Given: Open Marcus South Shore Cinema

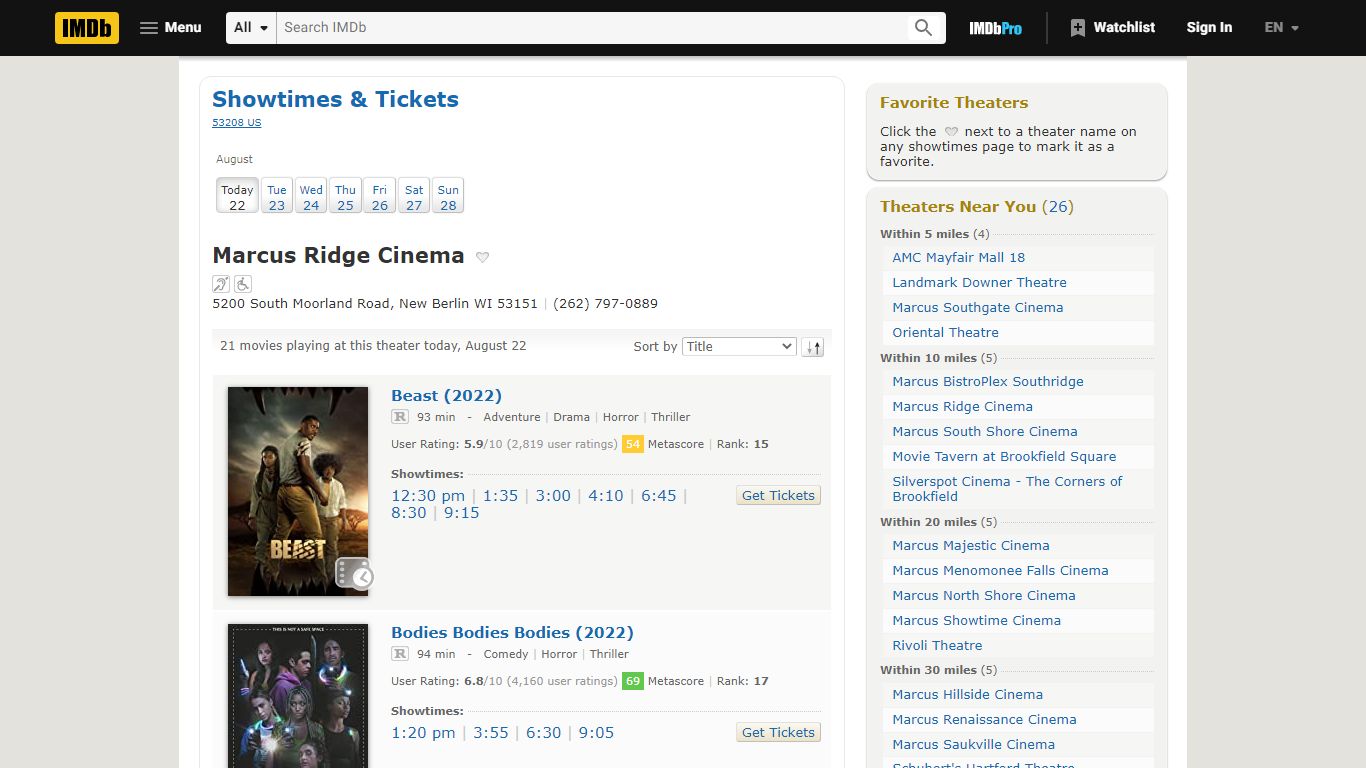Looking at the screenshot, I should pos(985,431).
